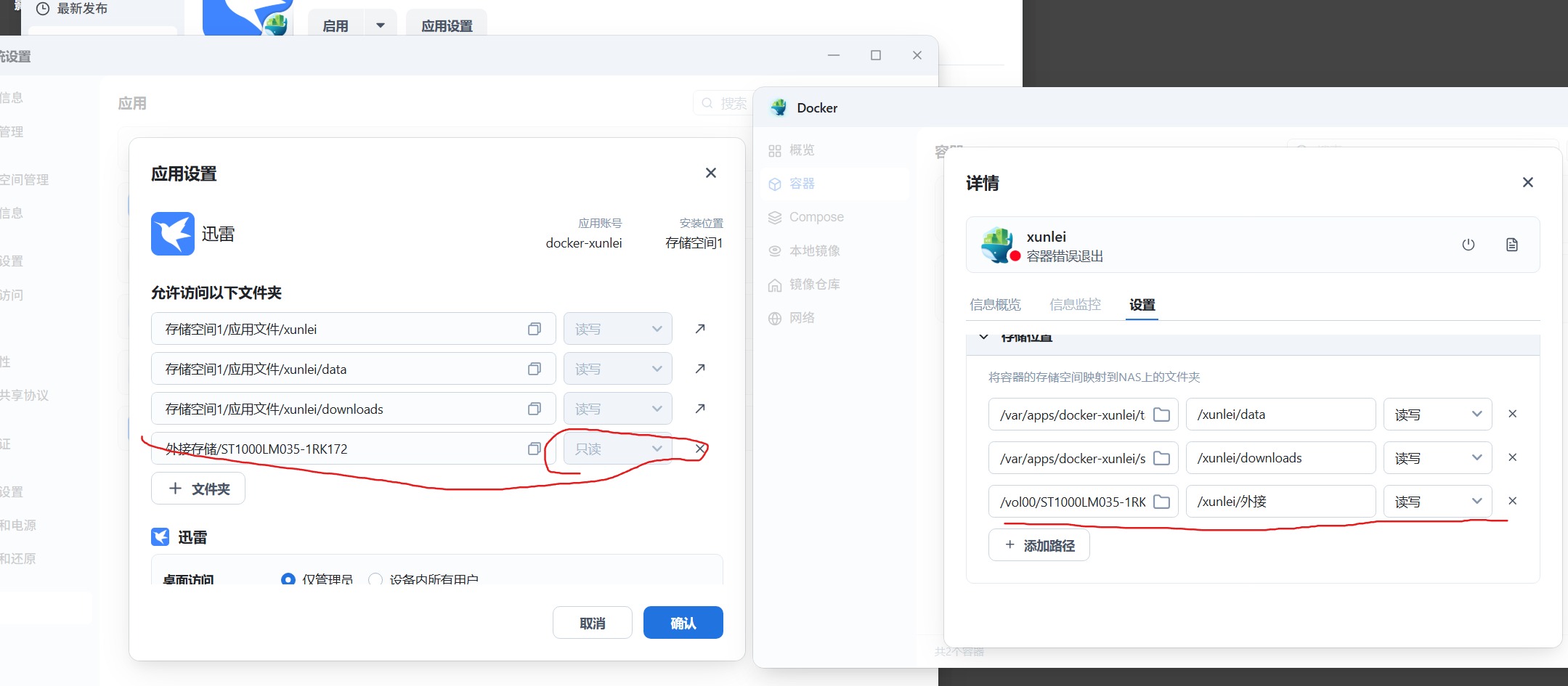Click the /xunlei/downloads container path field

pos(1280,458)
